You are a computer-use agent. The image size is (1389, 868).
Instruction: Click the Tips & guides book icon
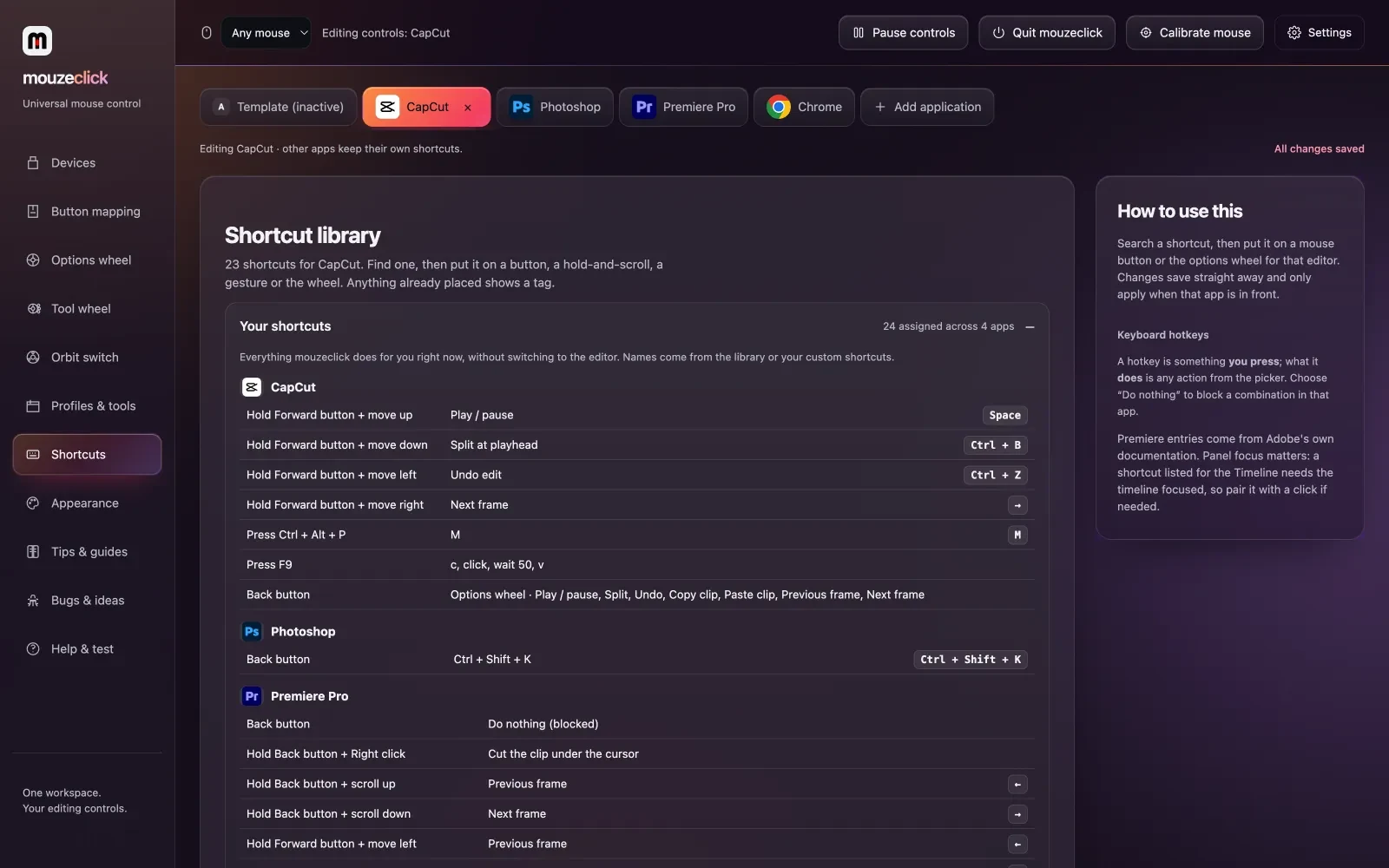point(33,552)
